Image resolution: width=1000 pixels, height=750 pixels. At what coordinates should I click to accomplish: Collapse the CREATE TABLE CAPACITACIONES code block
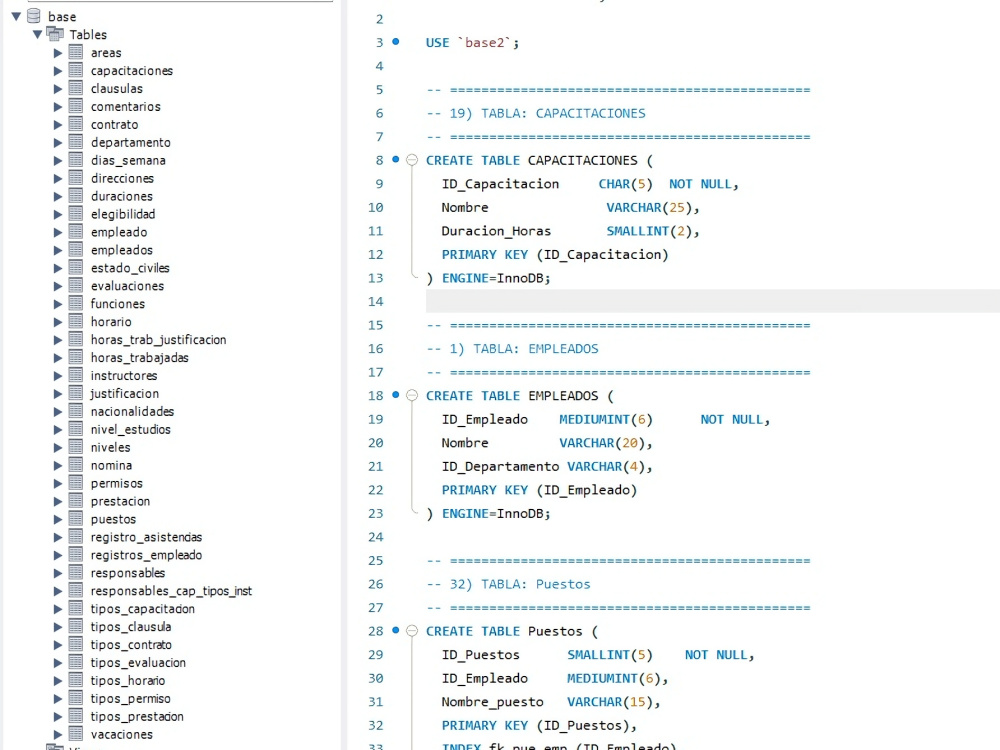tap(412, 160)
